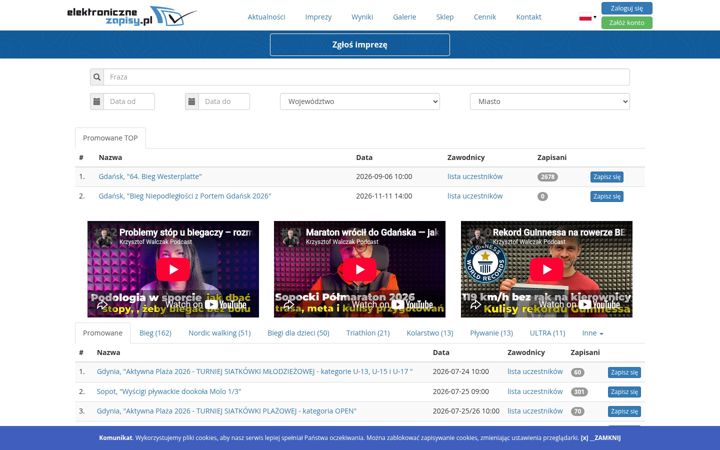Click share arrow on Problemy stóp video

tap(101, 304)
